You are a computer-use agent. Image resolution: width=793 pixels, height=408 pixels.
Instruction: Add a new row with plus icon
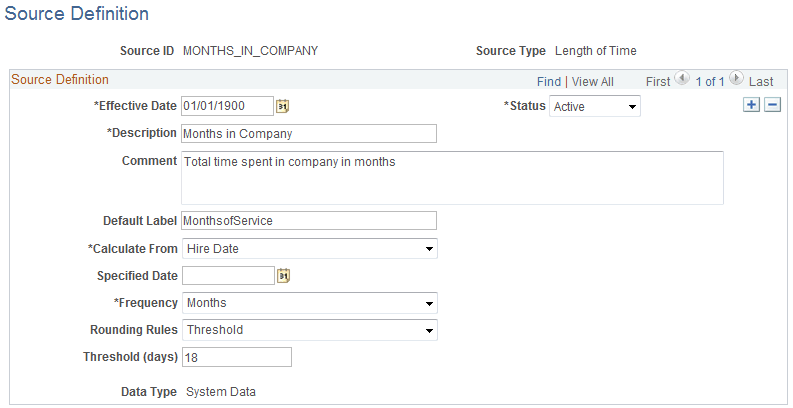pyautogui.click(x=752, y=106)
